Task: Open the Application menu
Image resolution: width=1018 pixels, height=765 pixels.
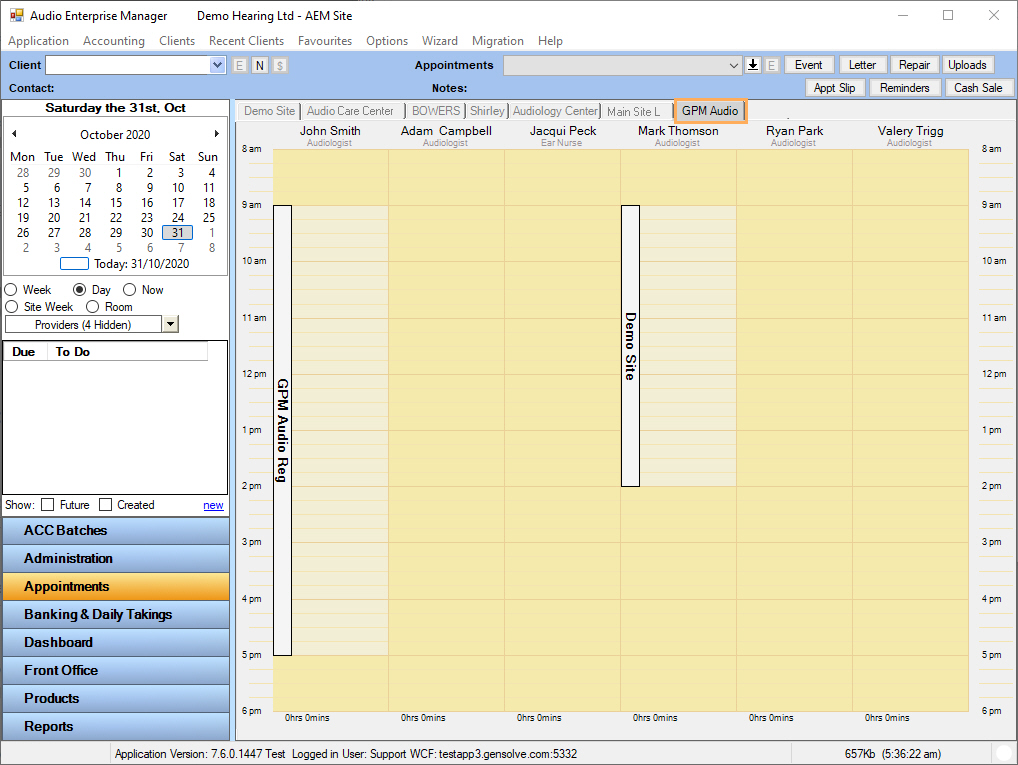Action: coord(38,41)
